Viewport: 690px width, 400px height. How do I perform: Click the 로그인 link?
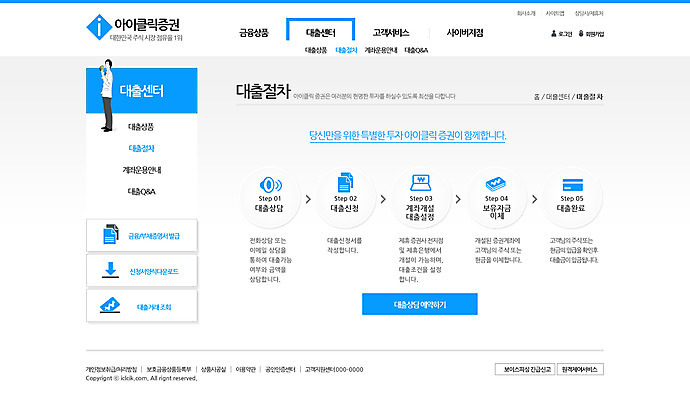(x=565, y=34)
